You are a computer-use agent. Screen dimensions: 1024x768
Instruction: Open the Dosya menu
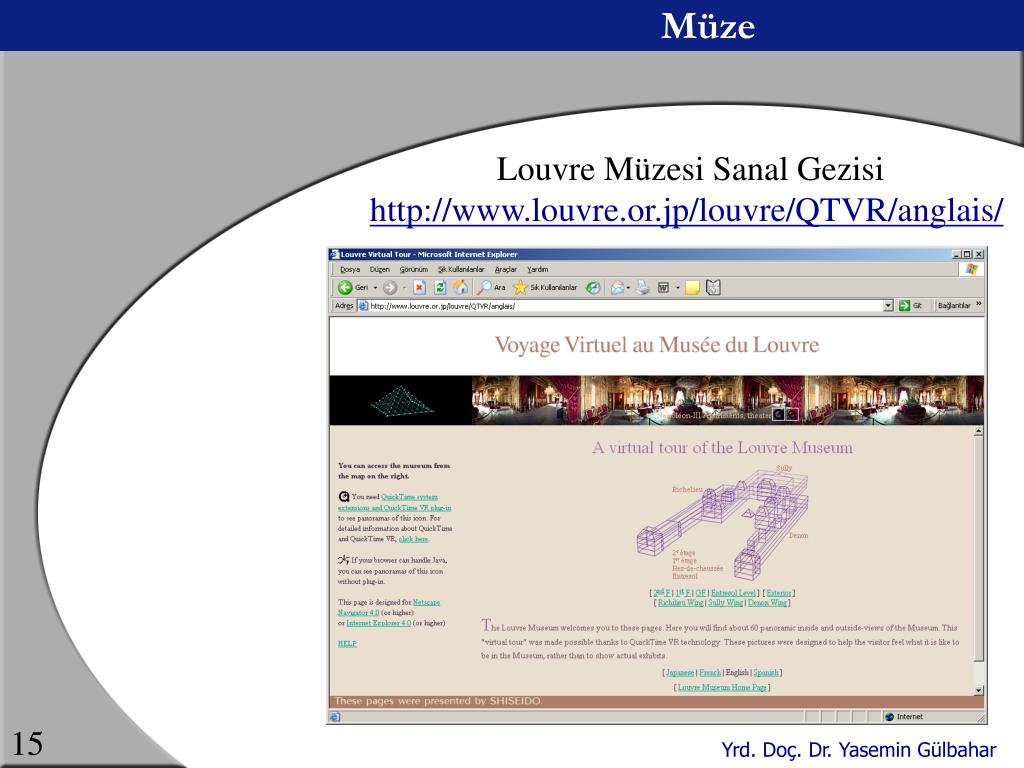[350, 269]
